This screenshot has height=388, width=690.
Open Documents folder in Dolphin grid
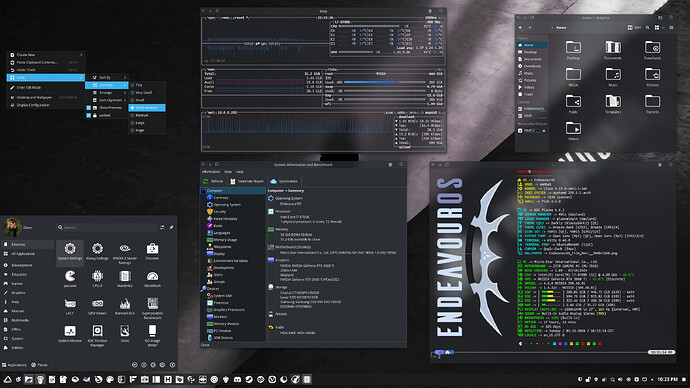click(x=613, y=50)
